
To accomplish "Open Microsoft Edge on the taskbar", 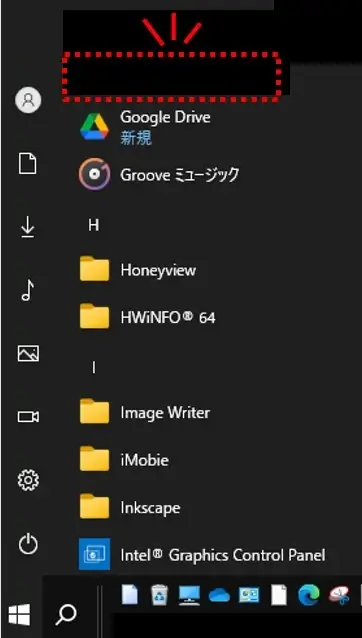I will coord(309,596).
